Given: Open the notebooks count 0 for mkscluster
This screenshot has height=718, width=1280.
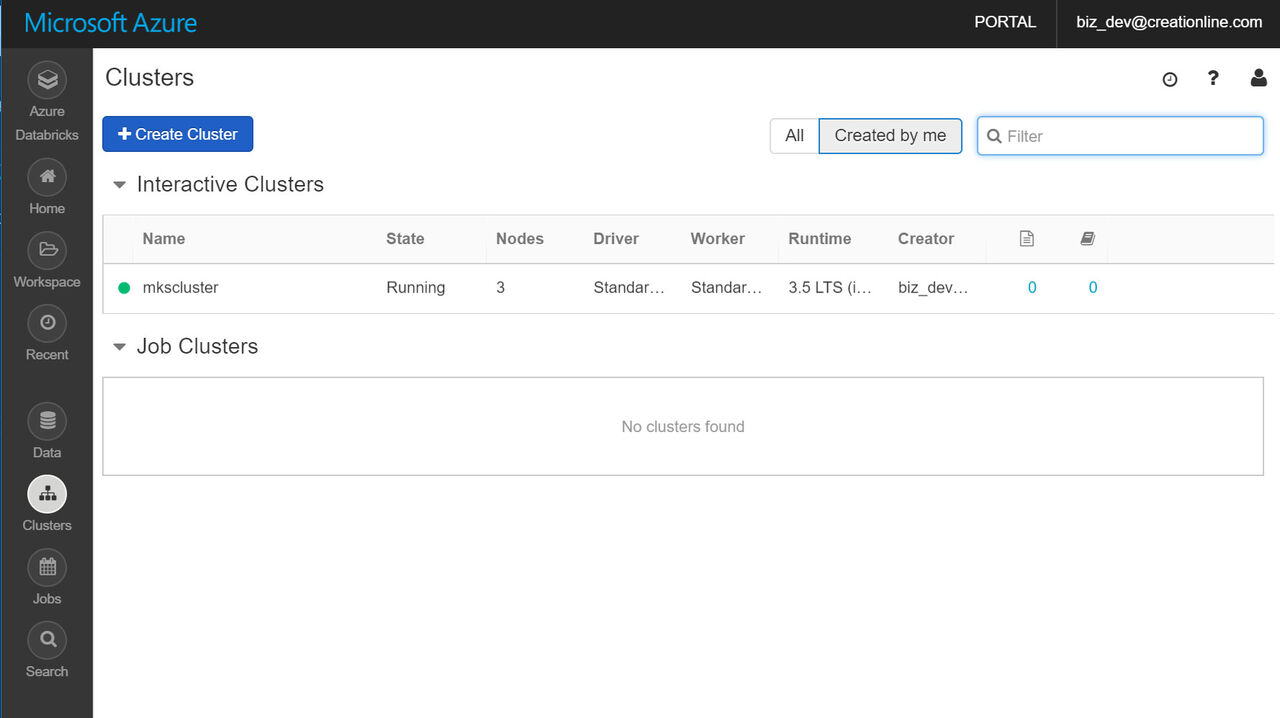Looking at the screenshot, I should 1032,288.
